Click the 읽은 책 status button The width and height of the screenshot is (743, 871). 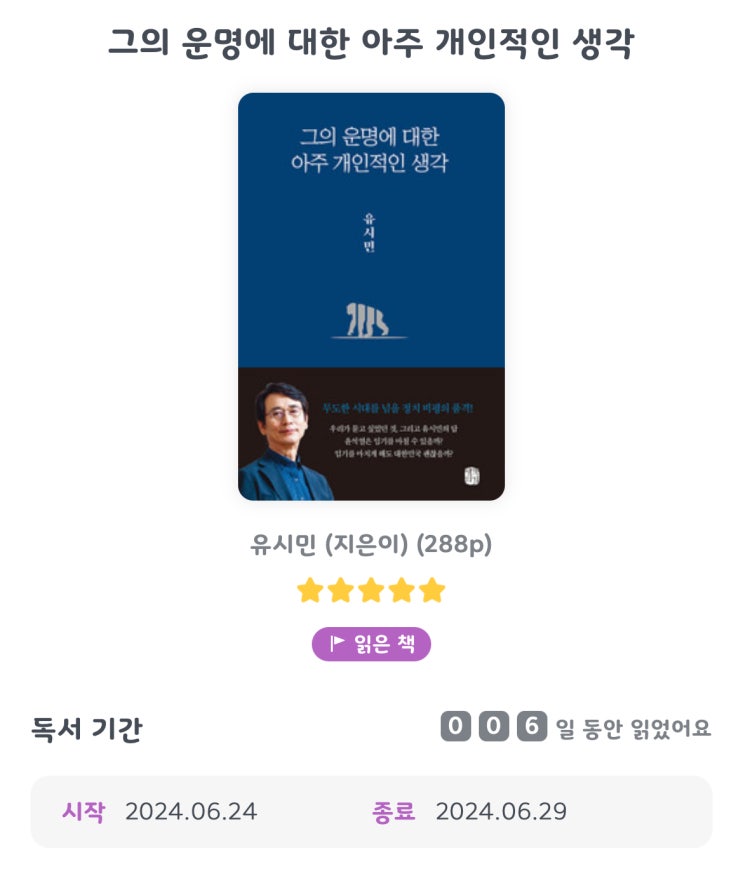pos(371,644)
